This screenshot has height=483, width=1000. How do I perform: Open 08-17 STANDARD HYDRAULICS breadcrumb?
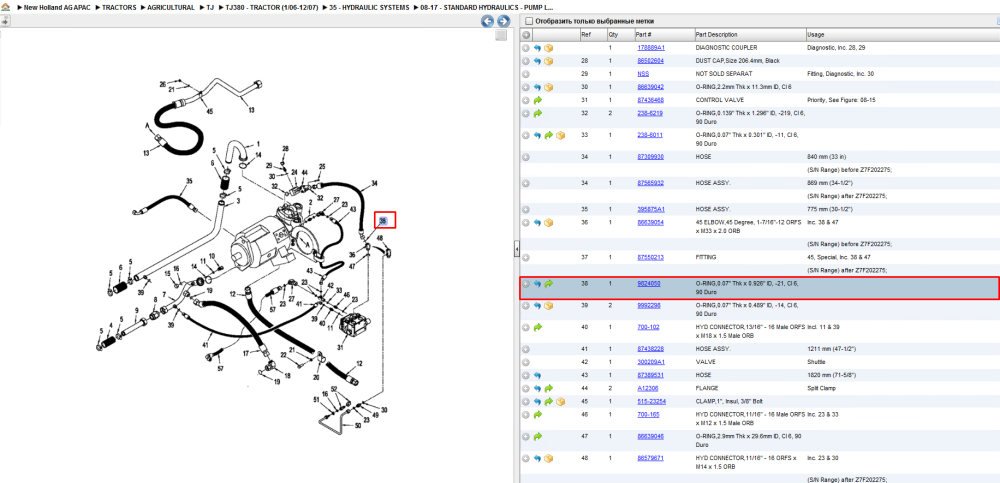[487, 8]
